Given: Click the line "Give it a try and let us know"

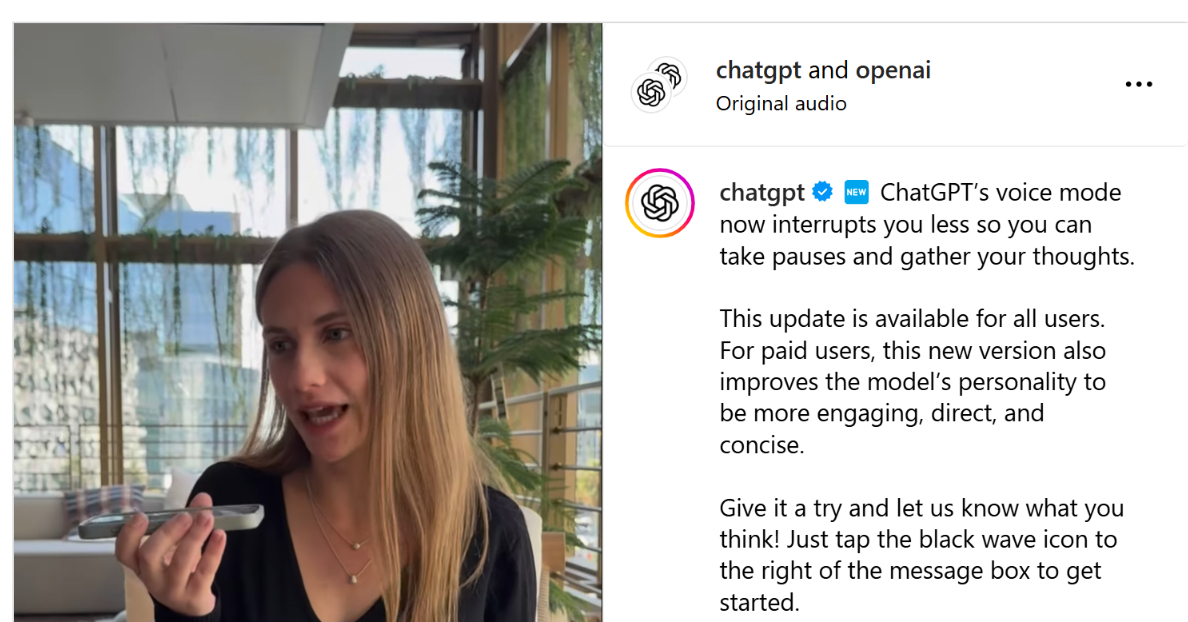Looking at the screenshot, I should click(x=921, y=508).
